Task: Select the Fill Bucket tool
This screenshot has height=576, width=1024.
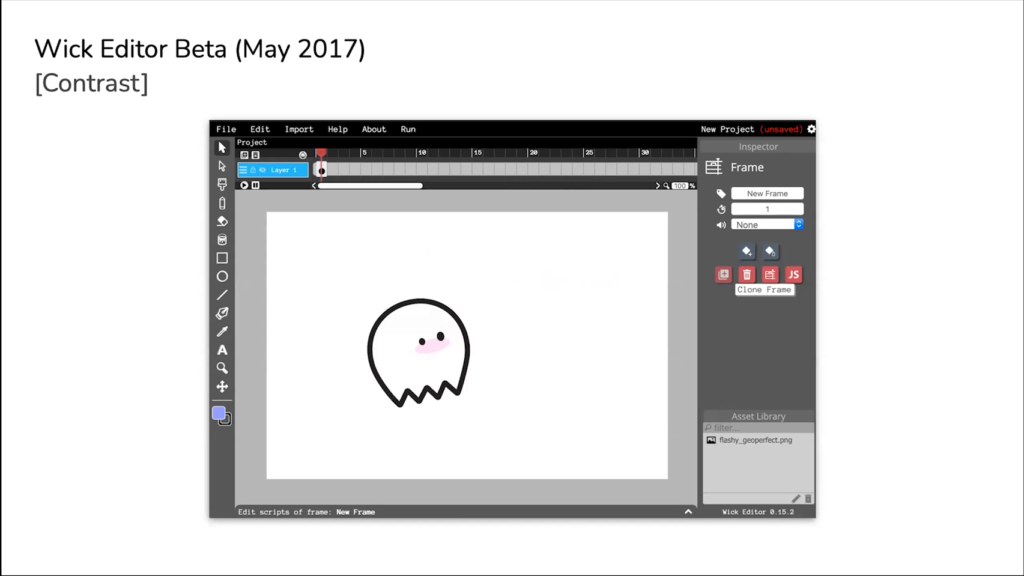Action: point(222,240)
